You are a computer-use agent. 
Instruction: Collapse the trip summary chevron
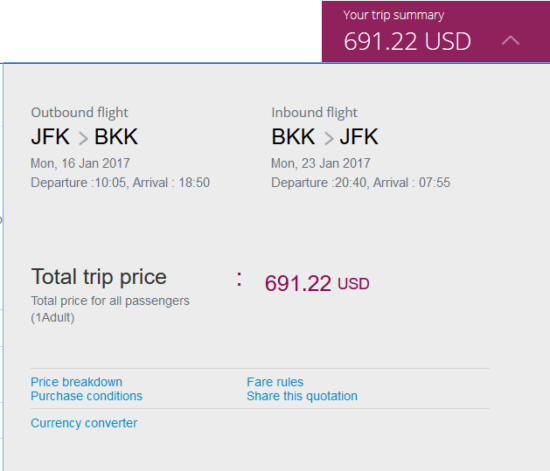pos(510,41)
